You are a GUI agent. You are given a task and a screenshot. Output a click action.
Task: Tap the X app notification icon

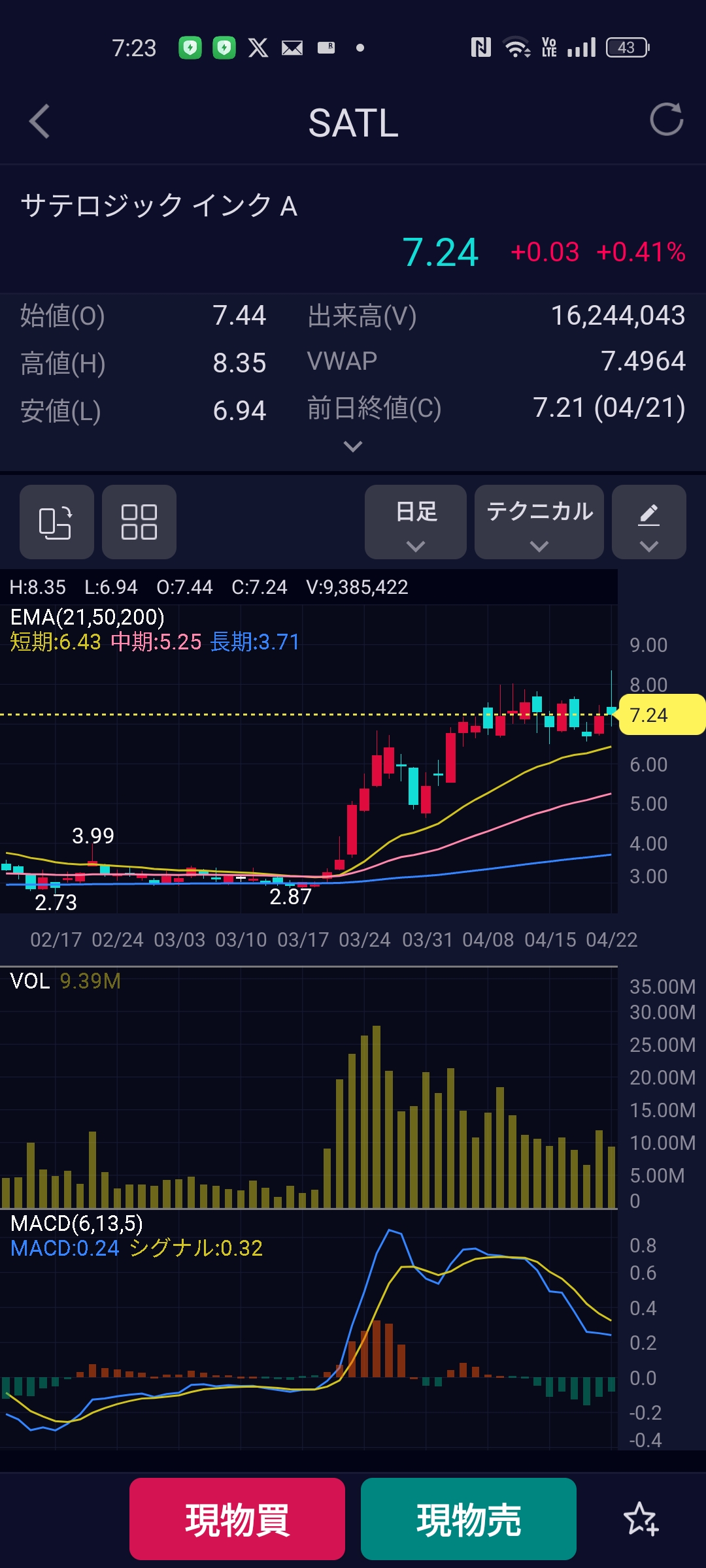[258, 48]
